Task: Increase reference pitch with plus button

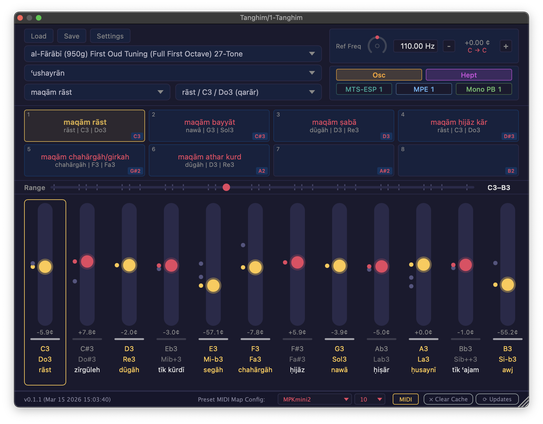Action: (506, 46)
